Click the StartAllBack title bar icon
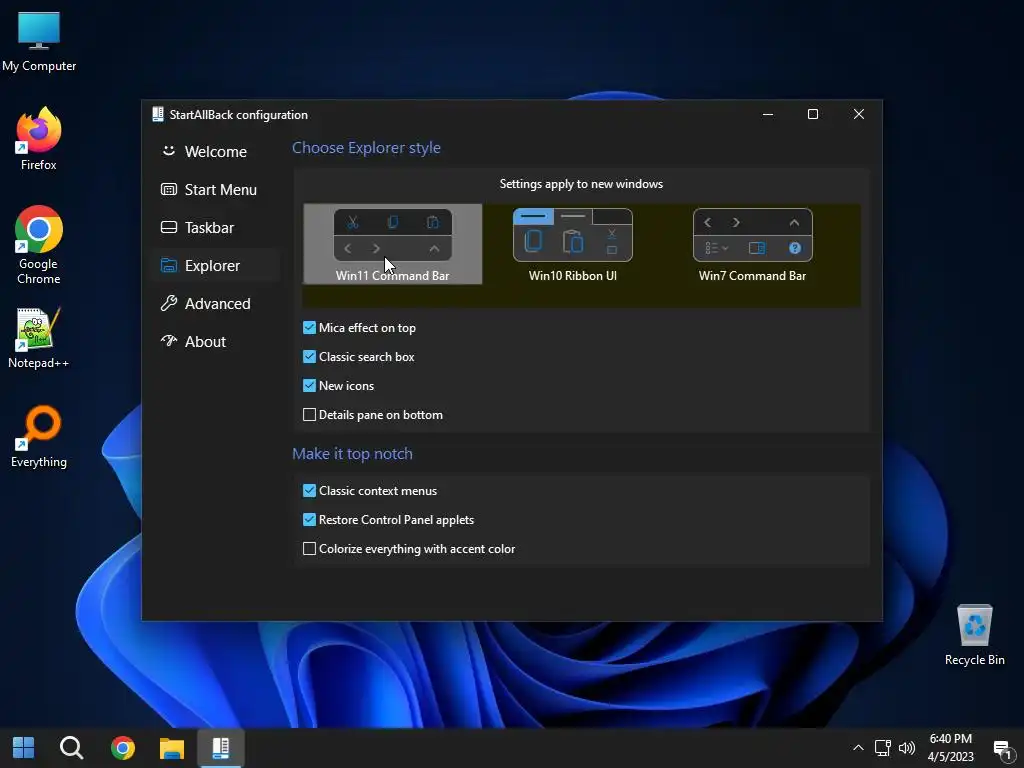The image size is (1024, 768). 157,114
